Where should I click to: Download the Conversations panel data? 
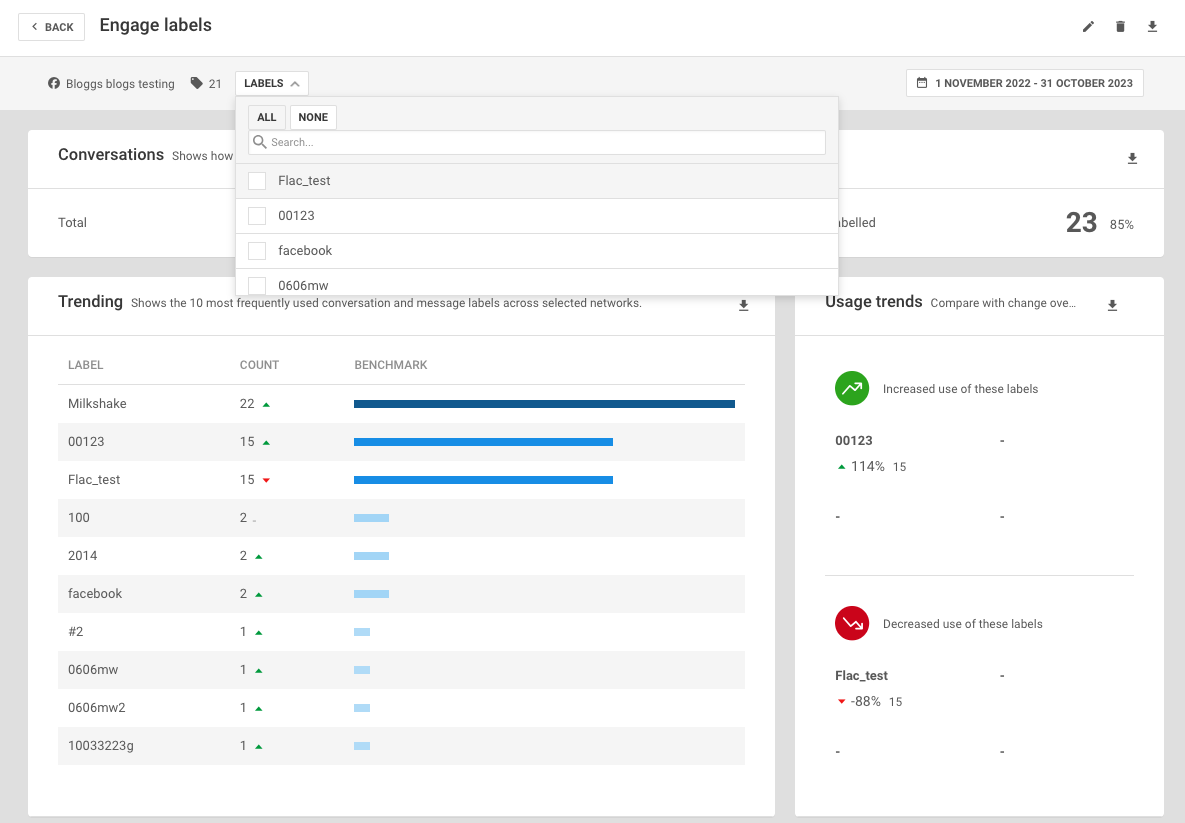tap(1132, 159)
